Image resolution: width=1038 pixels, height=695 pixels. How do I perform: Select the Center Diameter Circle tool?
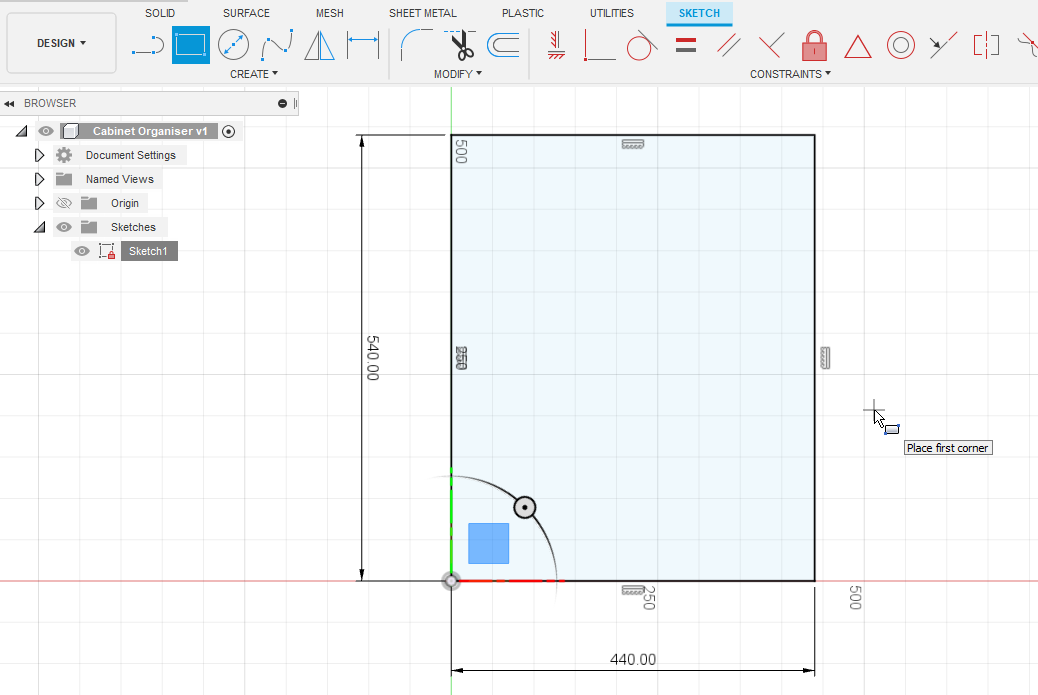tap(234, 45)
